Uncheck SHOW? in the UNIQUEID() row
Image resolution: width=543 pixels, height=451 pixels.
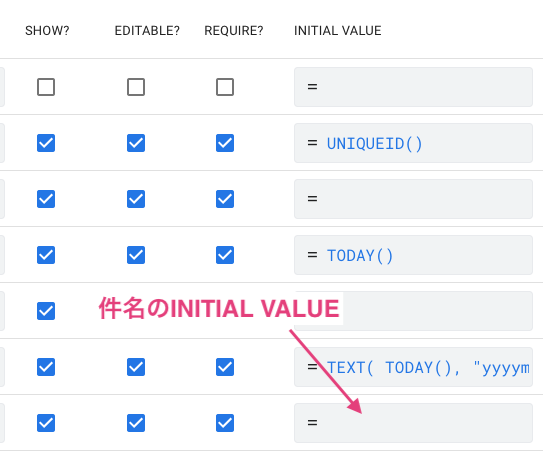46,143
